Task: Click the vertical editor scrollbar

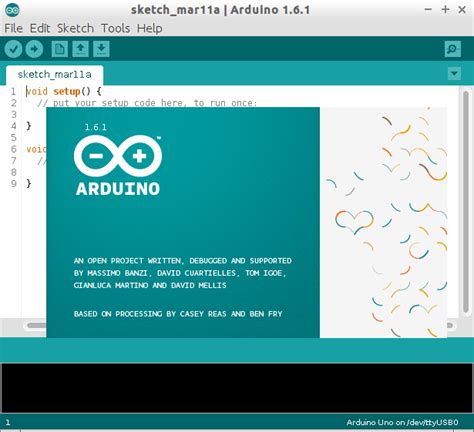Action: click(x=466, y=202)
